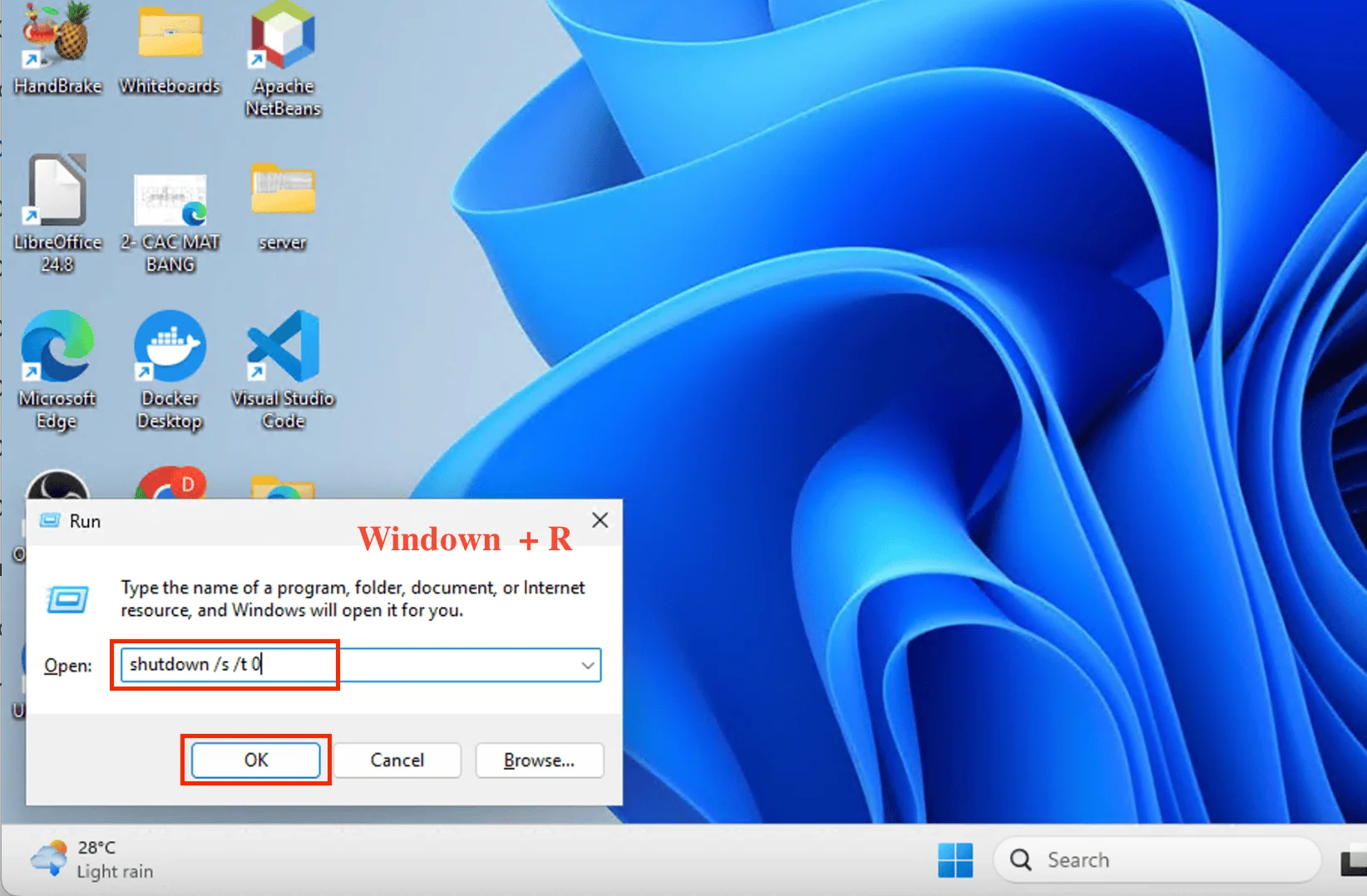Click the Run dialog title bar icon
Image resolution: width=1367 pixels, height=896 pixels.
(50, 521)
